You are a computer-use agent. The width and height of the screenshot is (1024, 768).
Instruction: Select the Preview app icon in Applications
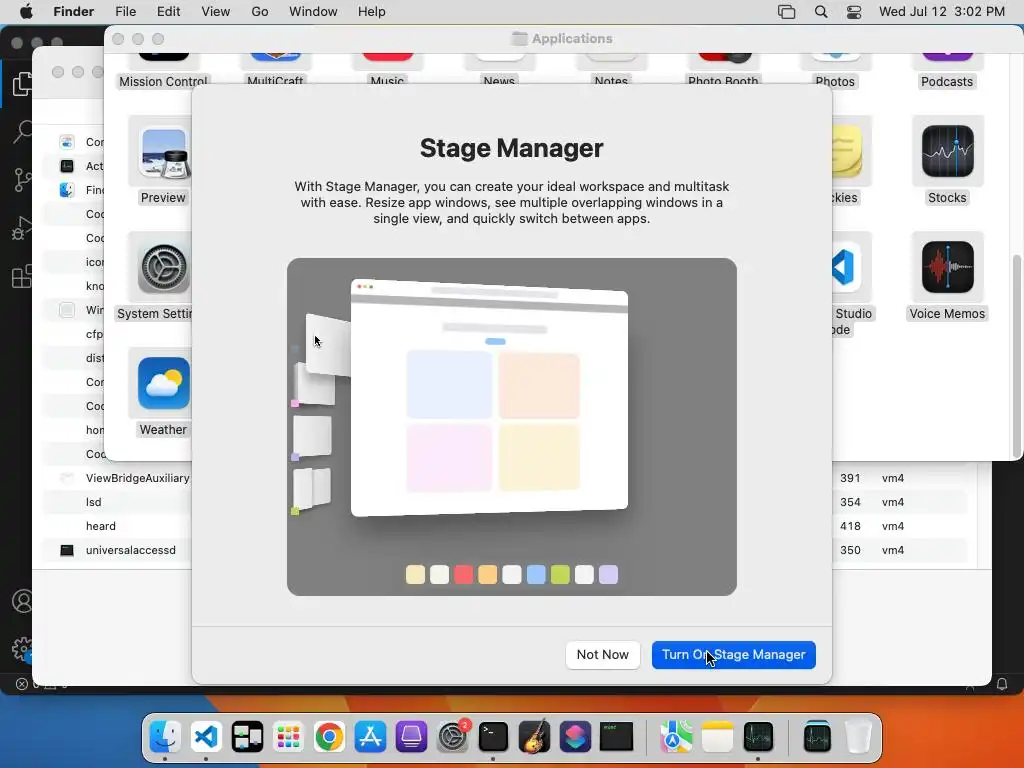tap(163, 153)
